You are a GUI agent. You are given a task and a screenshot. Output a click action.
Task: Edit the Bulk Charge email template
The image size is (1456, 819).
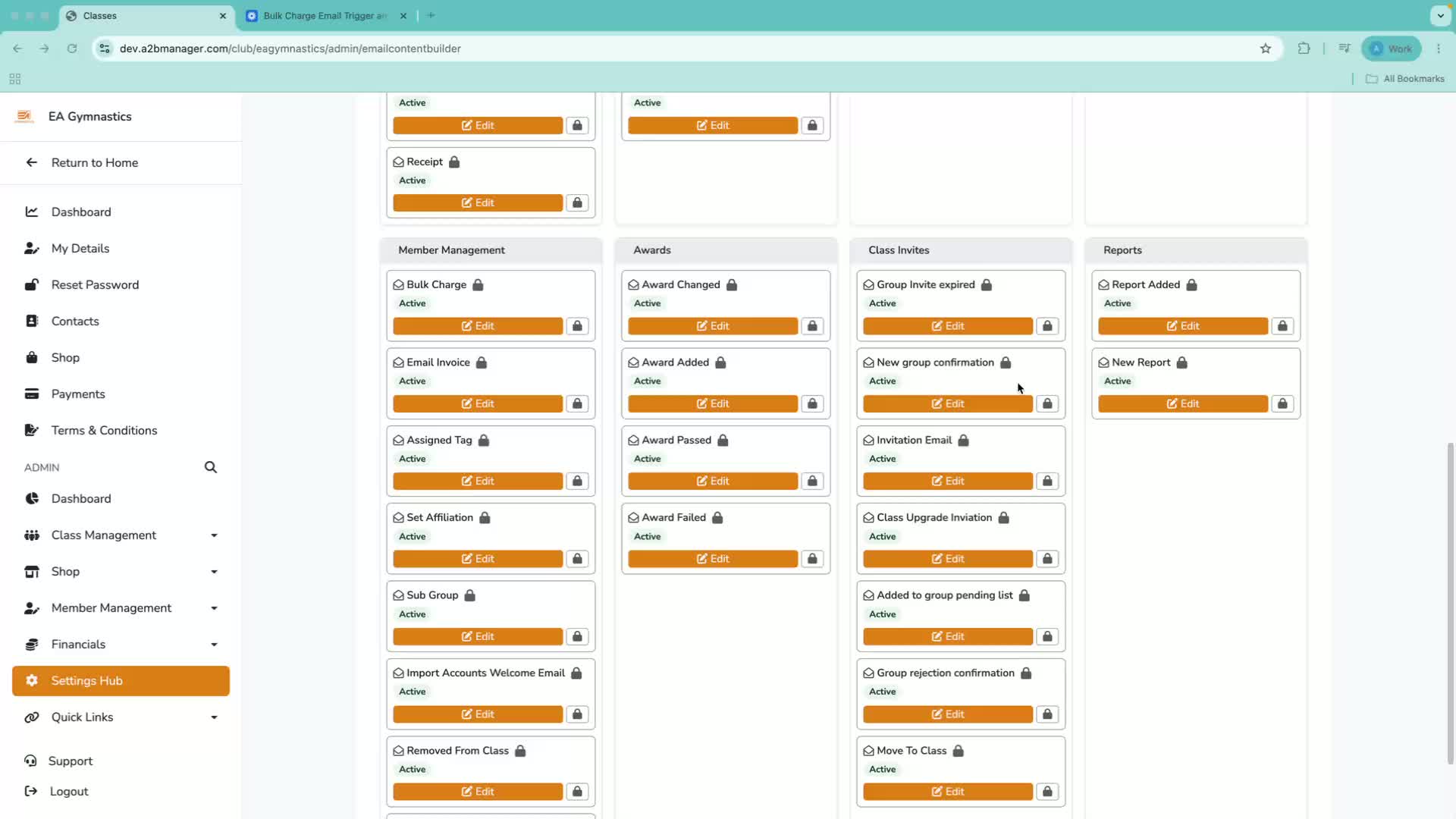click(478, 326)
